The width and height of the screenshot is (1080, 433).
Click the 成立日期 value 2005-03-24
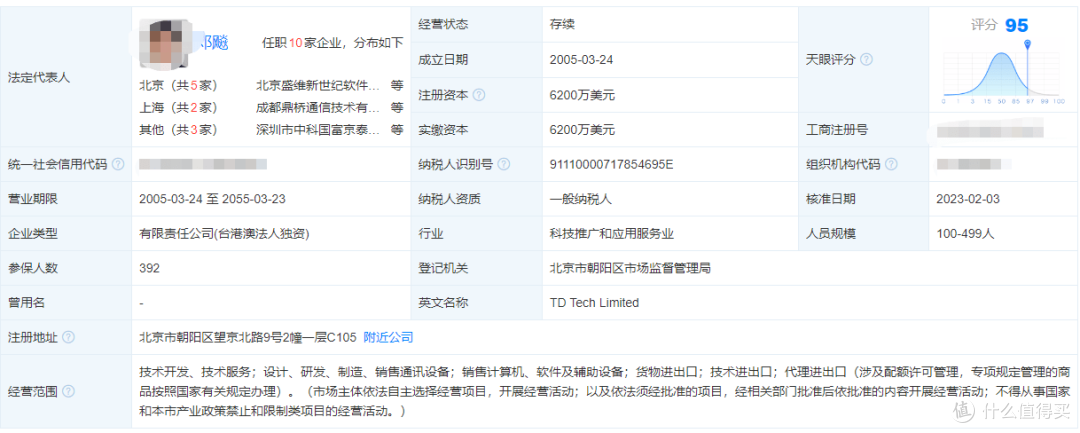coord(581,60)
